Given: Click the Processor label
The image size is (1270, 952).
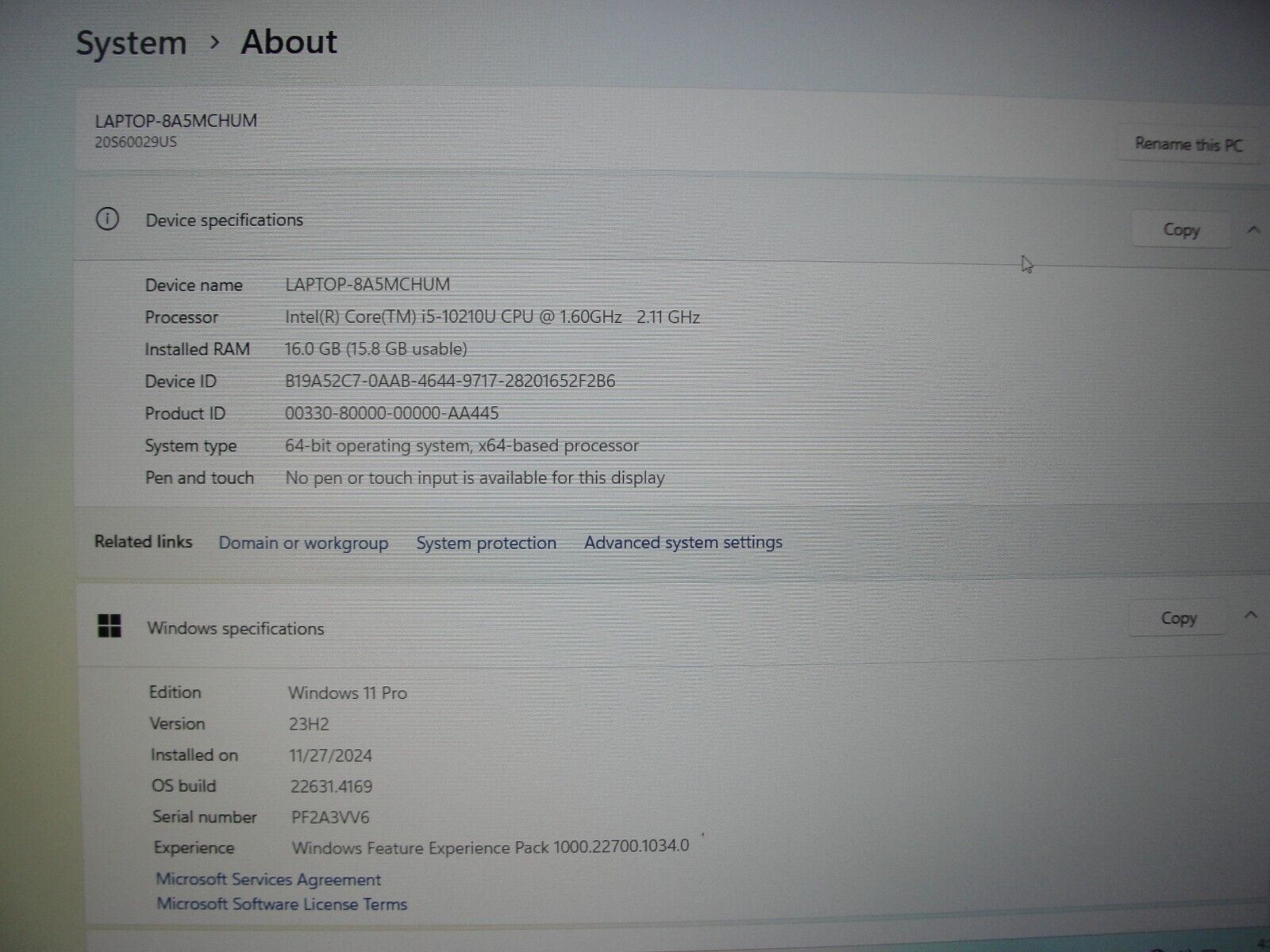Looking at the screenshot, I should [181, 317].
